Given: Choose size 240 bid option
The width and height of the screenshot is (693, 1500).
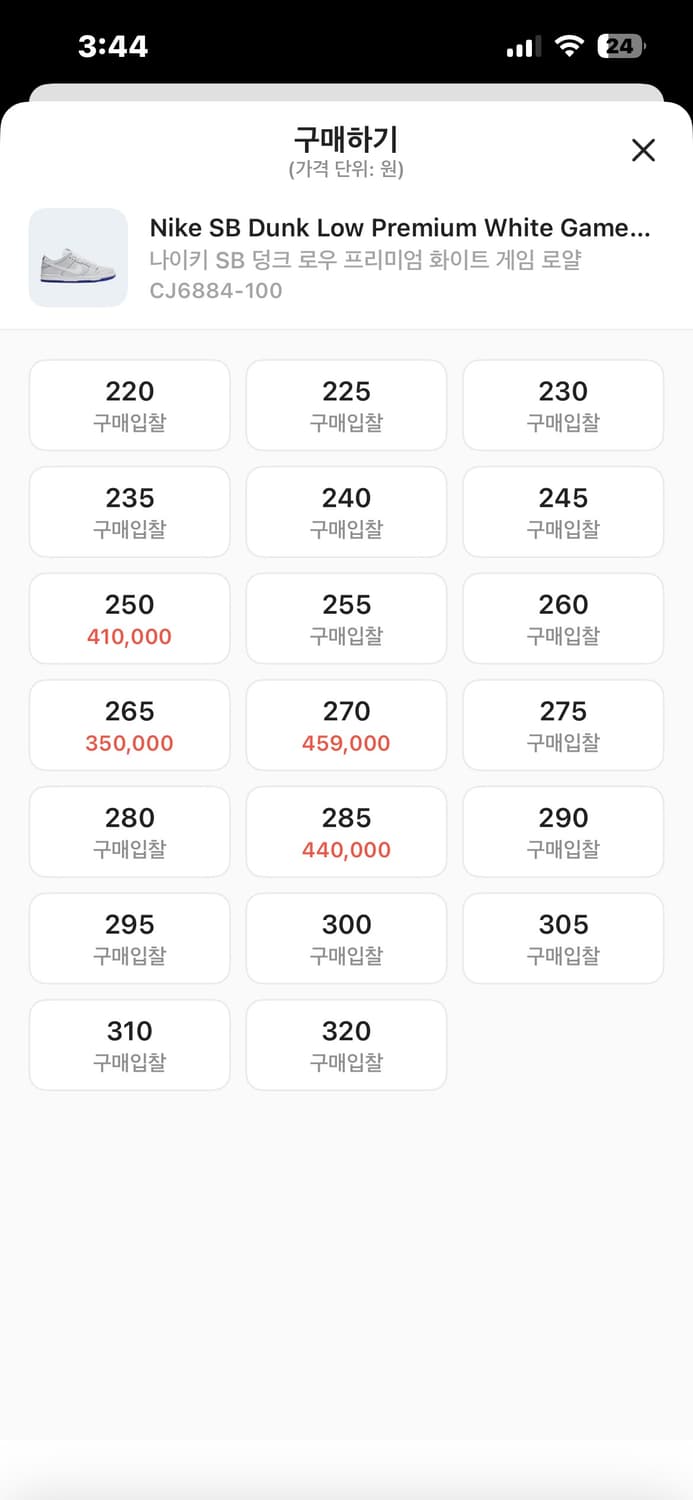Looking at the screenshot, I should [x=346, y=512].
